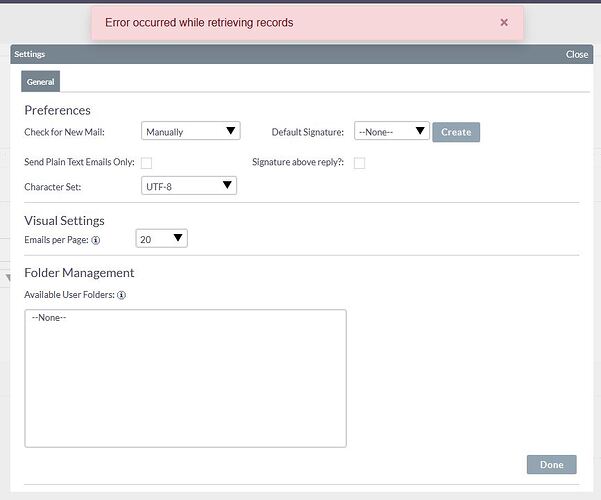Click the Preferences section heading

tap(57, 110)
